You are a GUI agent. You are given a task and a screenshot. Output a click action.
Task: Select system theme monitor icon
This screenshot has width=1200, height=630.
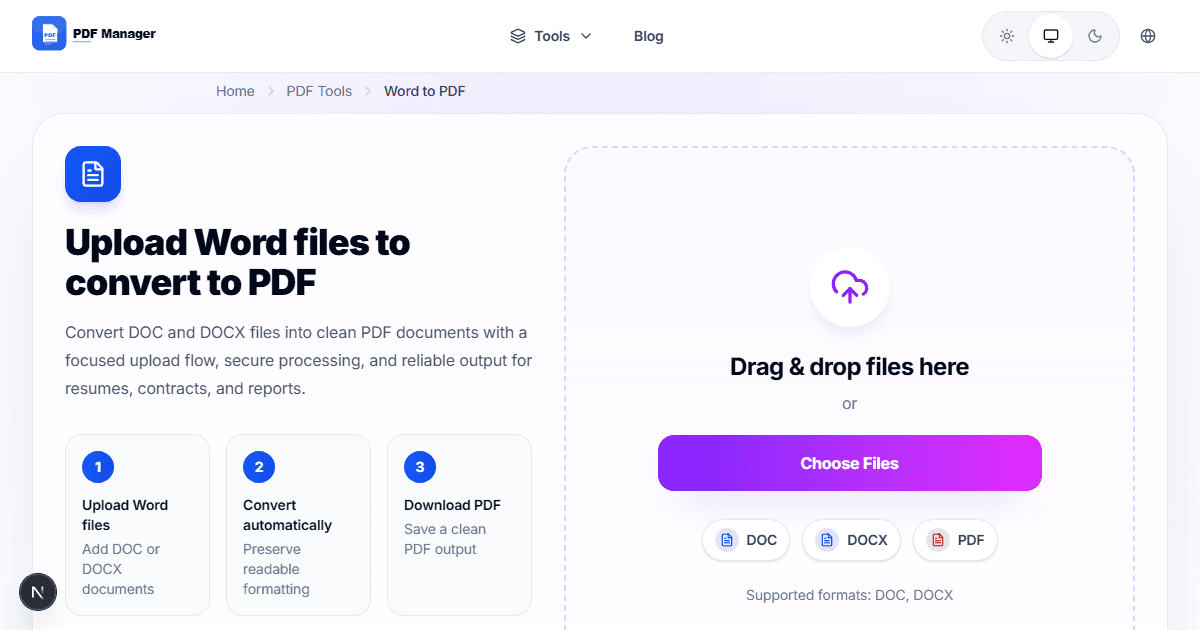pyautogui.click(x=1051, y=36)
